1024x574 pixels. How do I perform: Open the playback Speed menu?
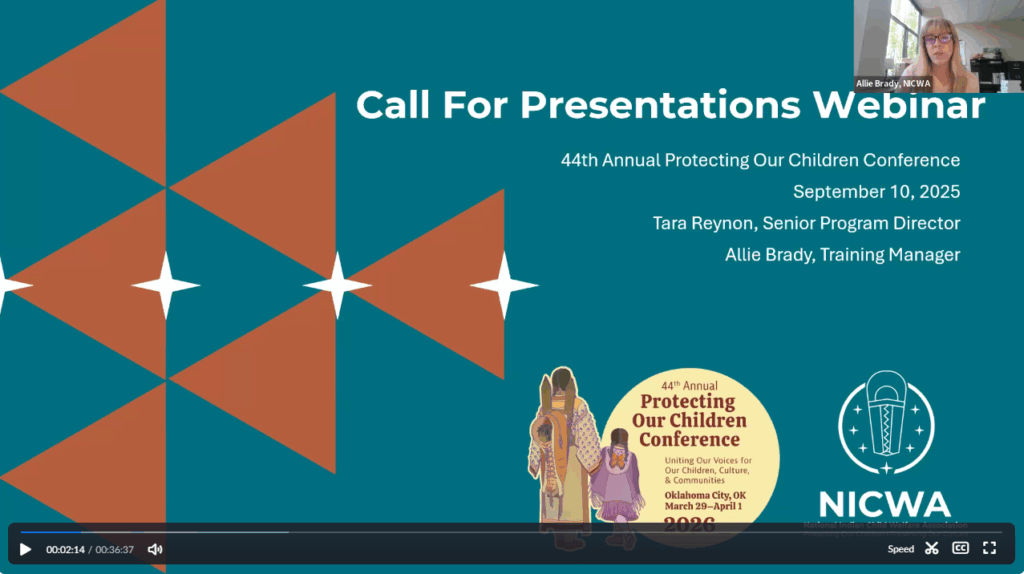tap(901, 549)
